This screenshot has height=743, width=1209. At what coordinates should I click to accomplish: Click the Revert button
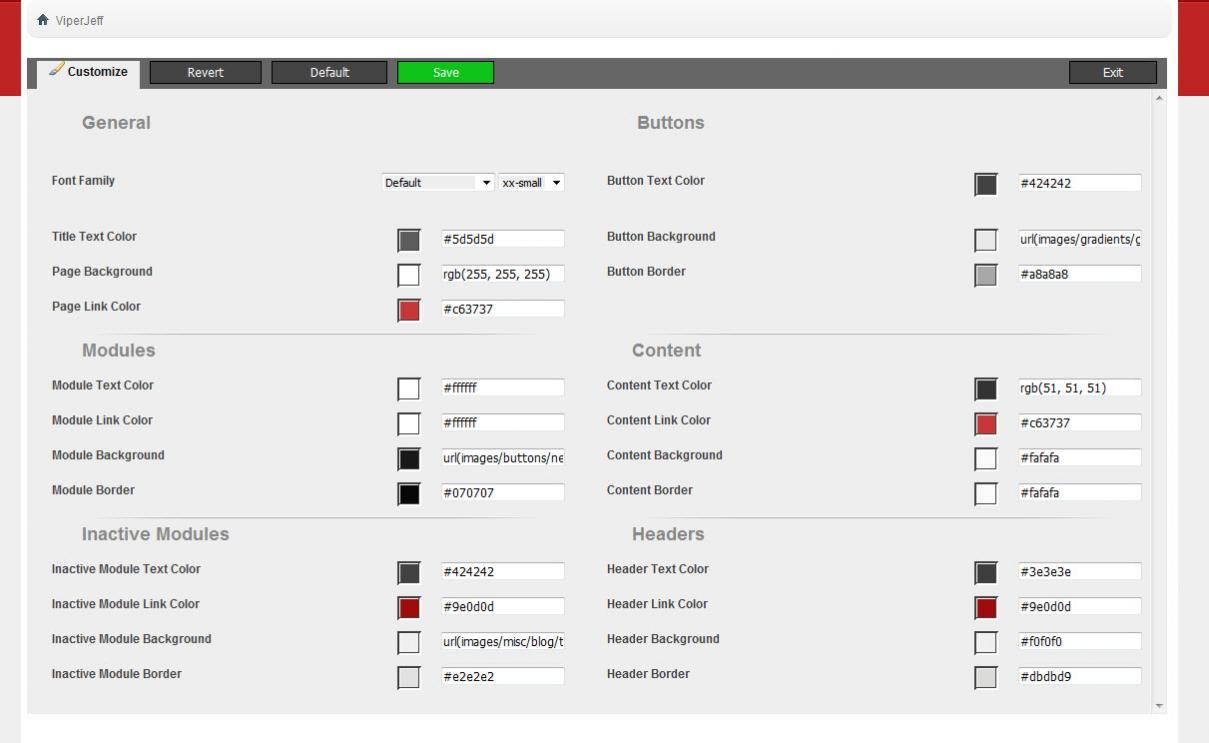coord(205,72)
